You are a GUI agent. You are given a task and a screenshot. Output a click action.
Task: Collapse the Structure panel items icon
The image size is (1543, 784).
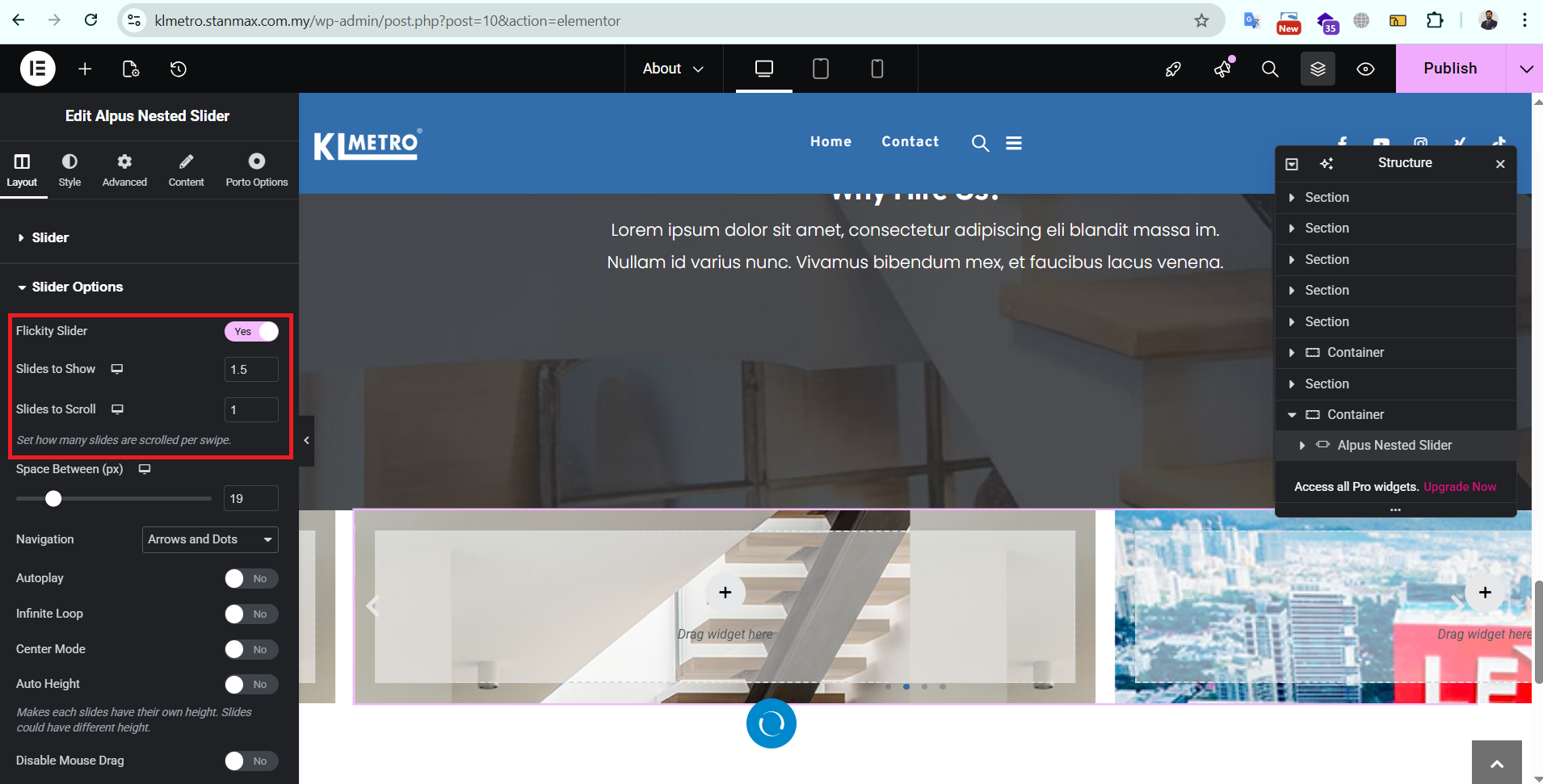tap(1292, 164)
